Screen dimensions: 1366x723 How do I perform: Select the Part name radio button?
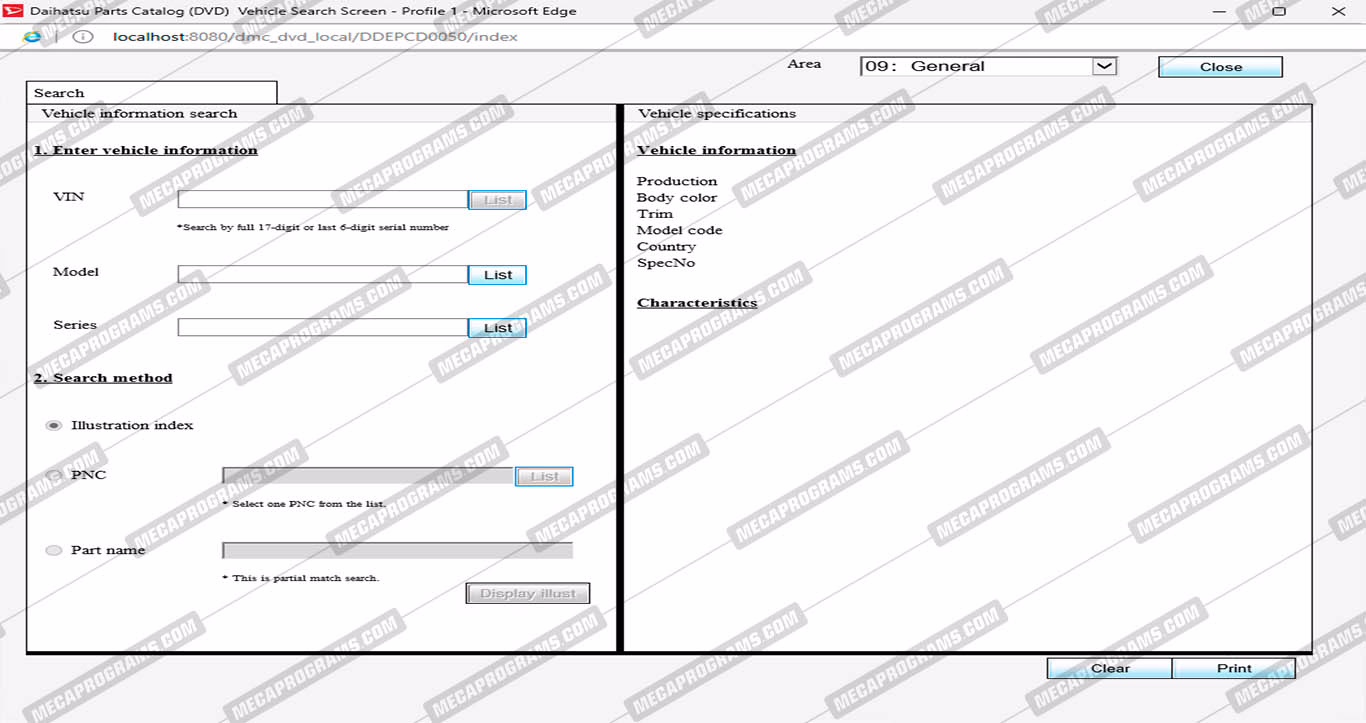54,550
